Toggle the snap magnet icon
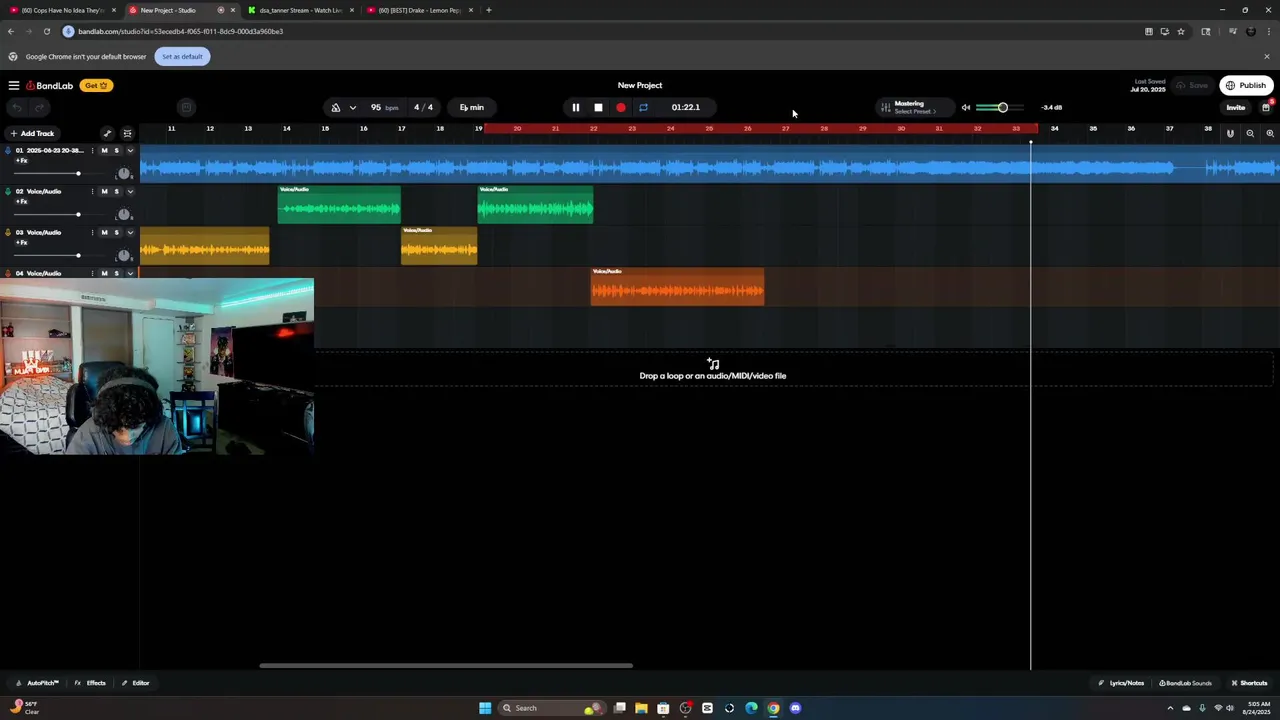The image size is (1280, 720). click(x=1230, y=134)
